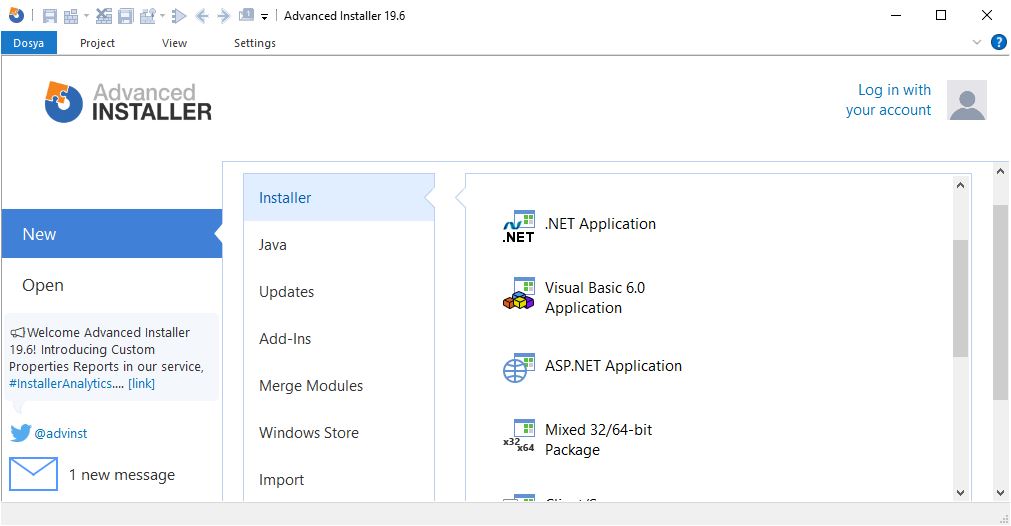The height and width of the screenshot is (526, 1011).
Task: Click the outer page scrollbar down arrow
Action: click(x=1000, y=492)
